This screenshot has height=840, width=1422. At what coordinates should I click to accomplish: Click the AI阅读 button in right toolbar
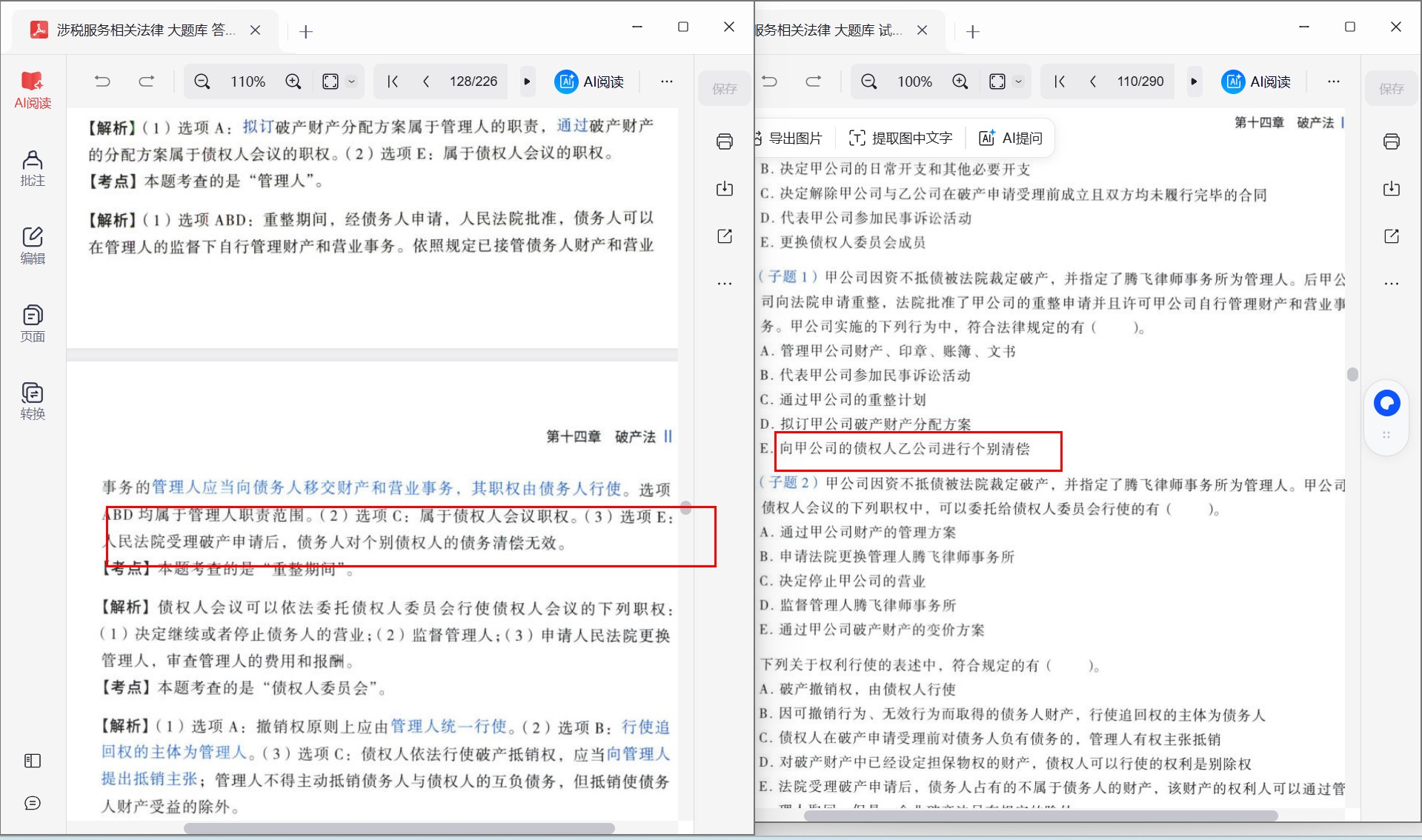click(x=1257, y=81)
